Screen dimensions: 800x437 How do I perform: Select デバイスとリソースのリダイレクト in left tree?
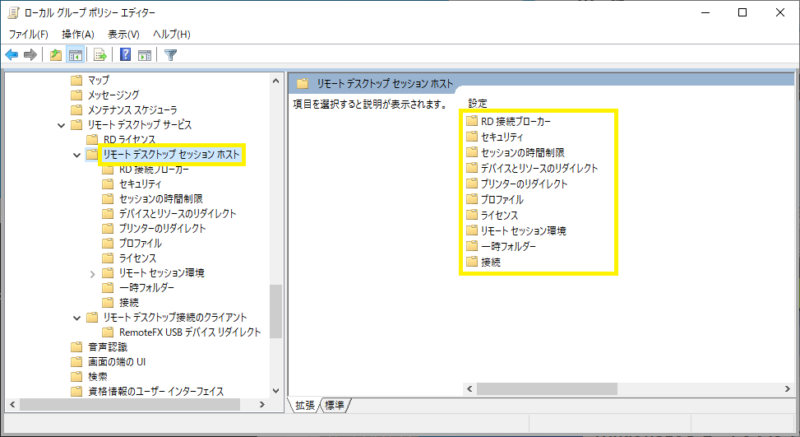(x=178, y=213)
